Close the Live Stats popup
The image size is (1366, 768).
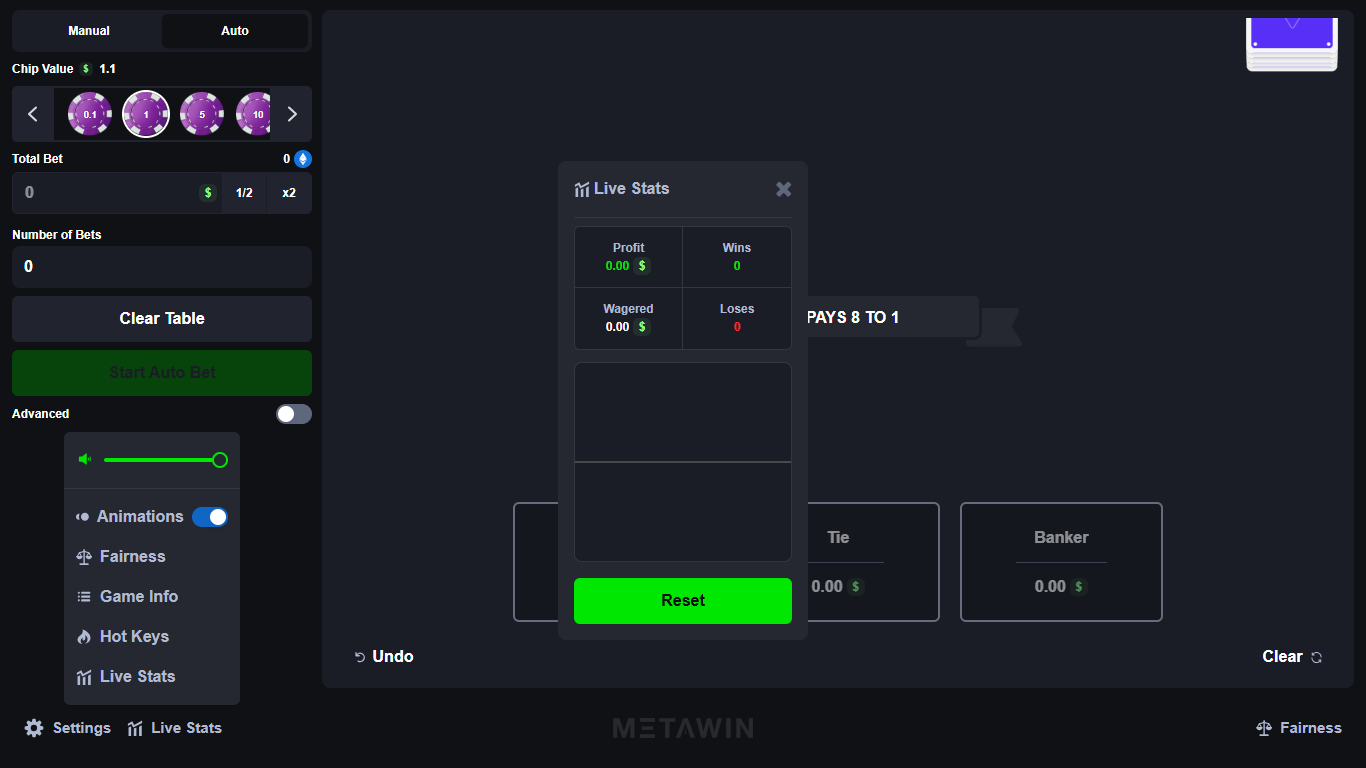pyautogui.click(x=784, y=189)
